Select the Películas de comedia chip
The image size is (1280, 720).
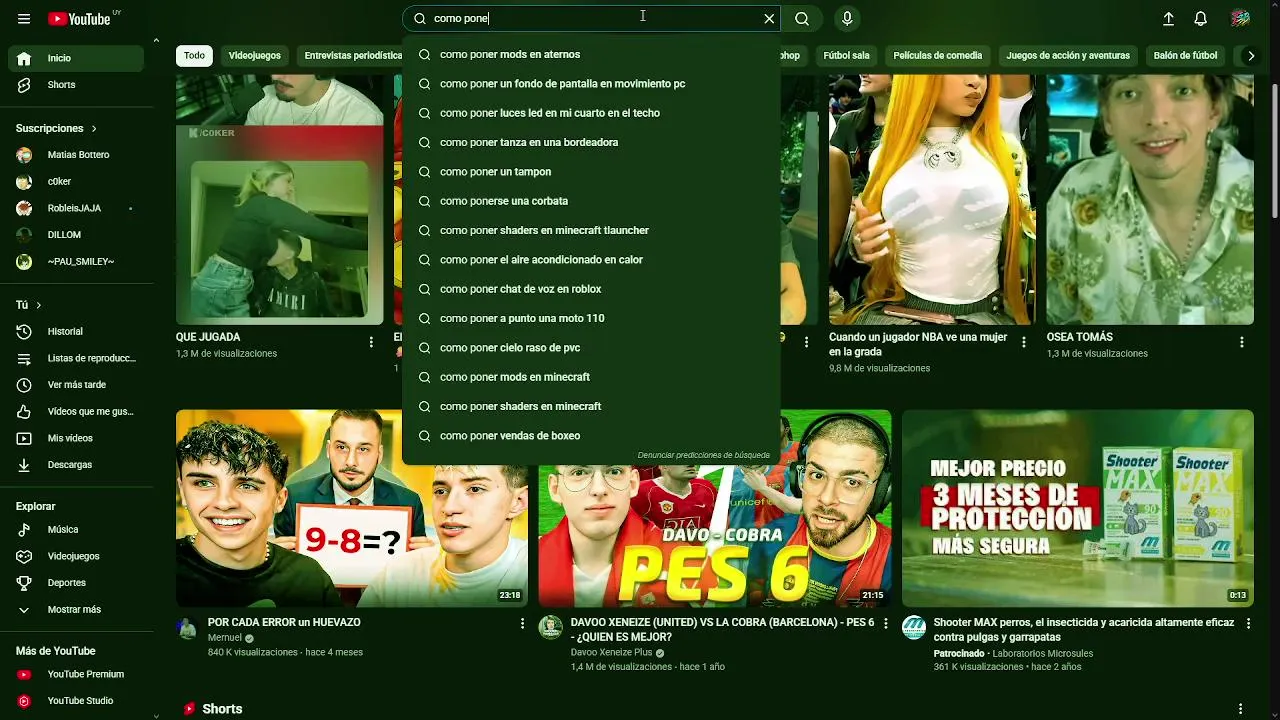coord(938,56)
